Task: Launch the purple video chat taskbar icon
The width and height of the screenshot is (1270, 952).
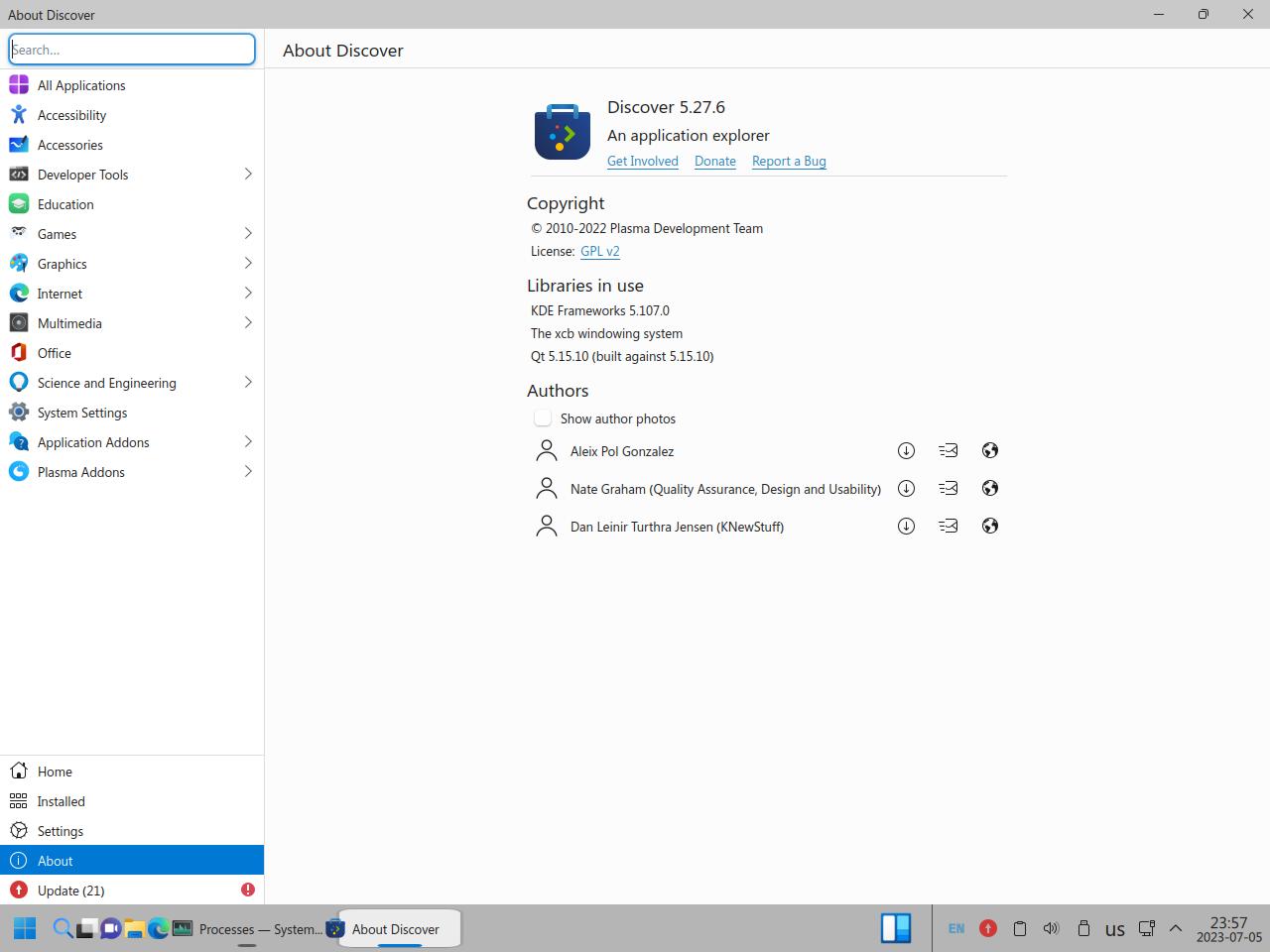Action: click(110, 929)
